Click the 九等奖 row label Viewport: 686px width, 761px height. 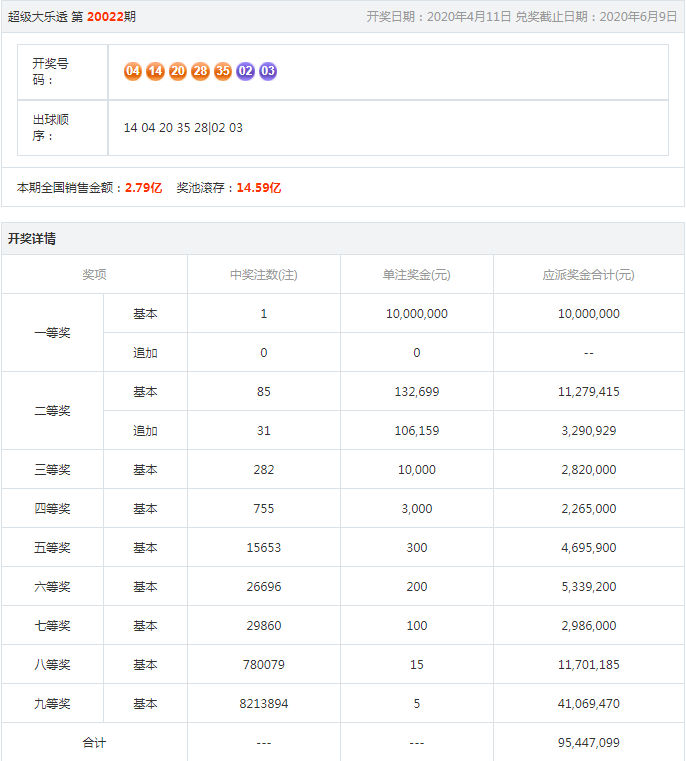point(52,704)
